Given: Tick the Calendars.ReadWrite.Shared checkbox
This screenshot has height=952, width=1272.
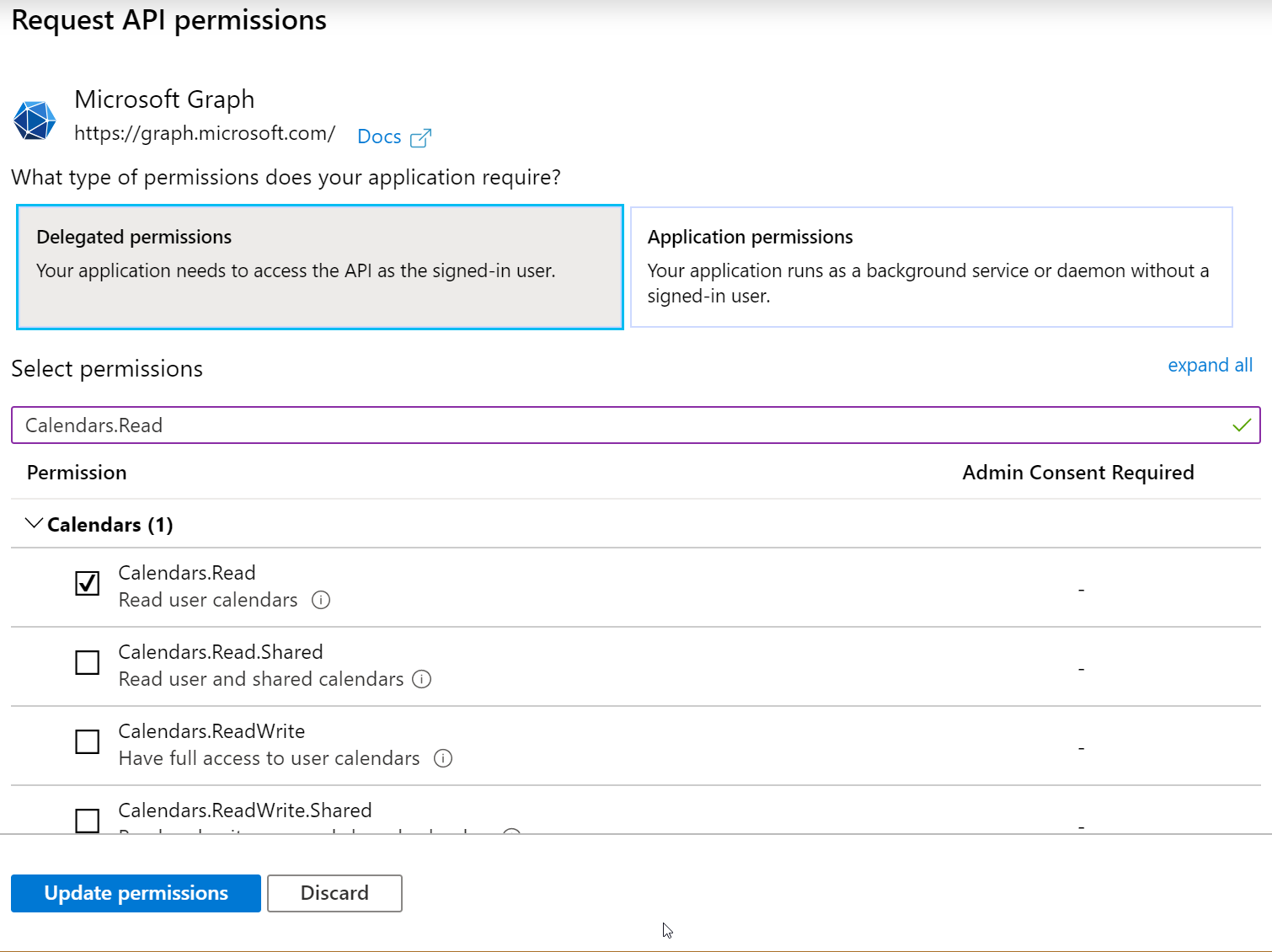Looking at the screenshot, I should point(88,820).
